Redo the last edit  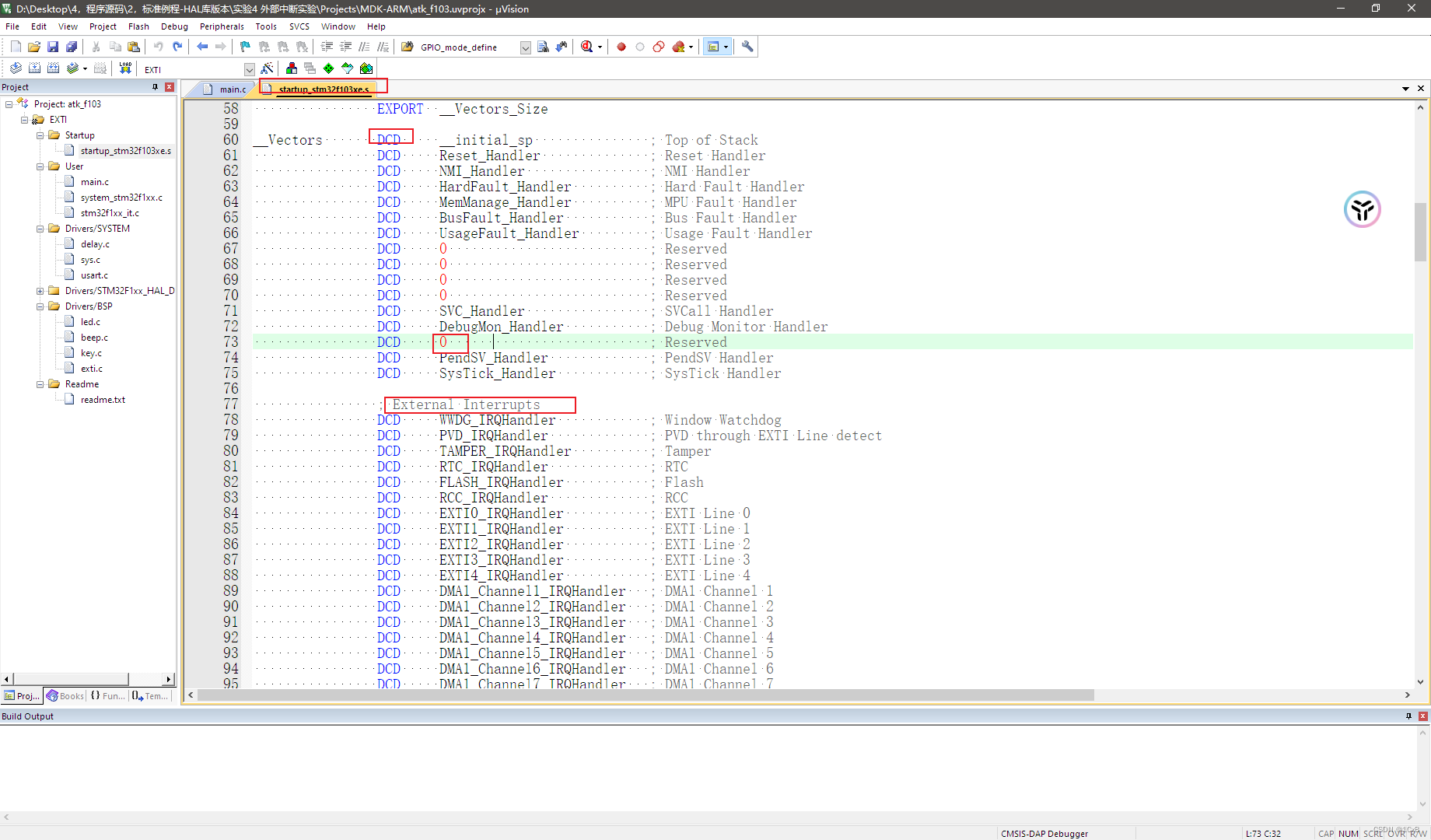click(x=177, y=47)
